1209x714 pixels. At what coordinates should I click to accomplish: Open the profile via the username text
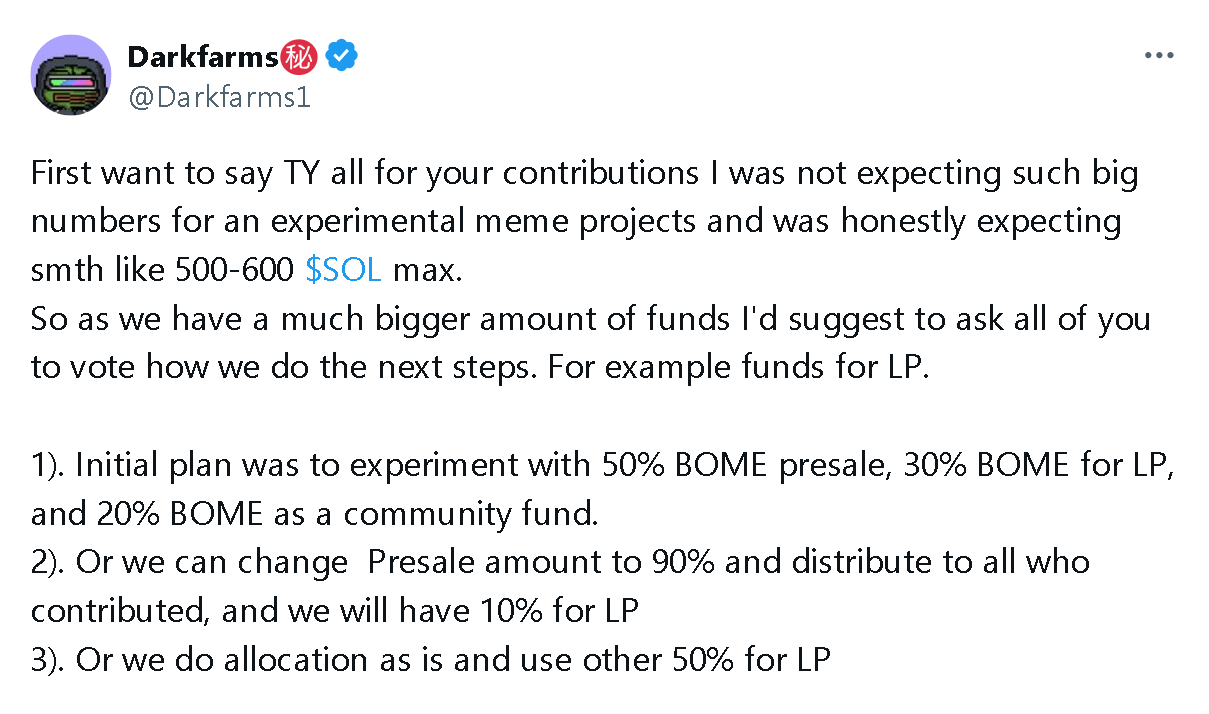pos(221,97)
